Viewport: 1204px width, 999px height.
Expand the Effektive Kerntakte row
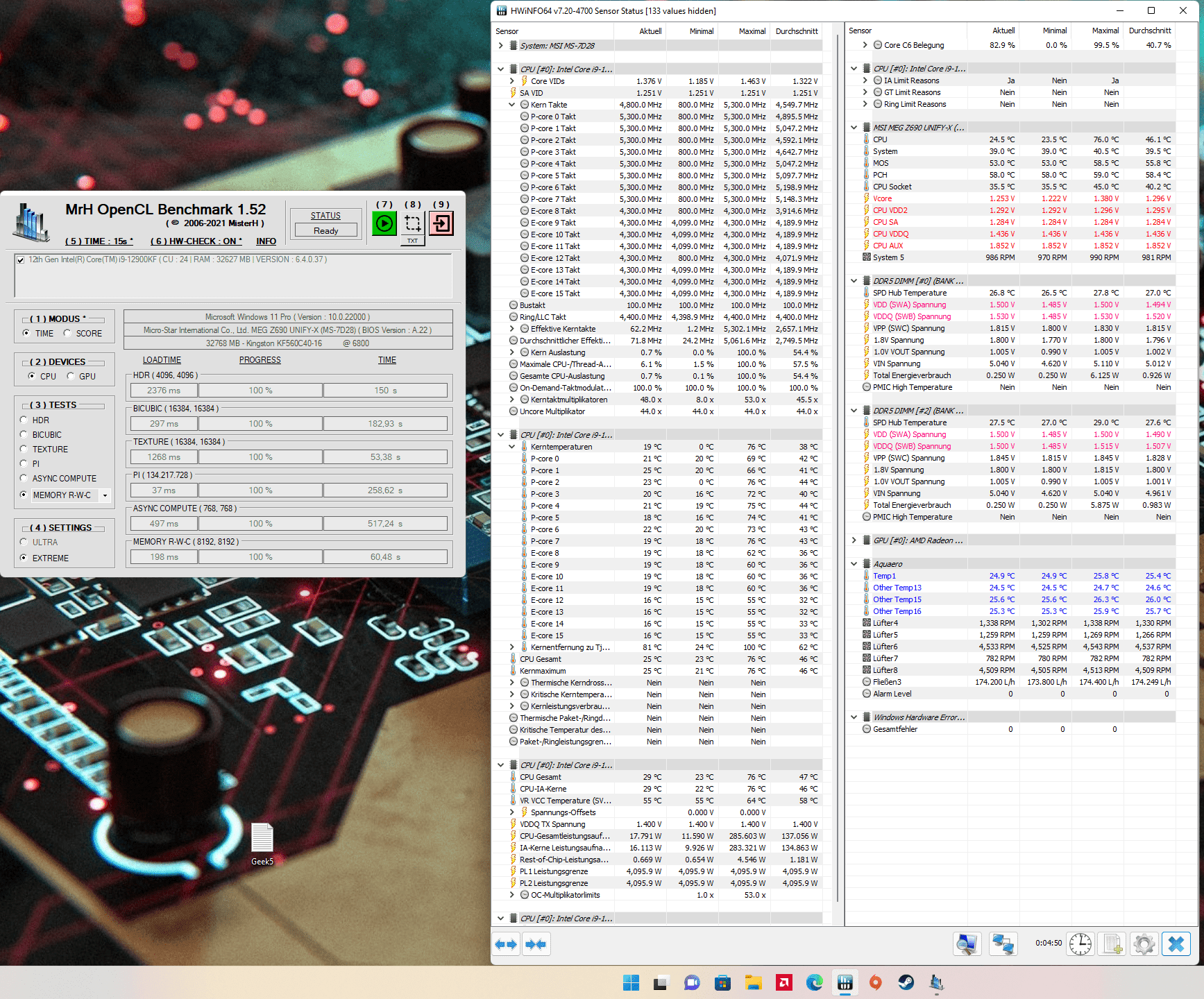tap(512, 329)
